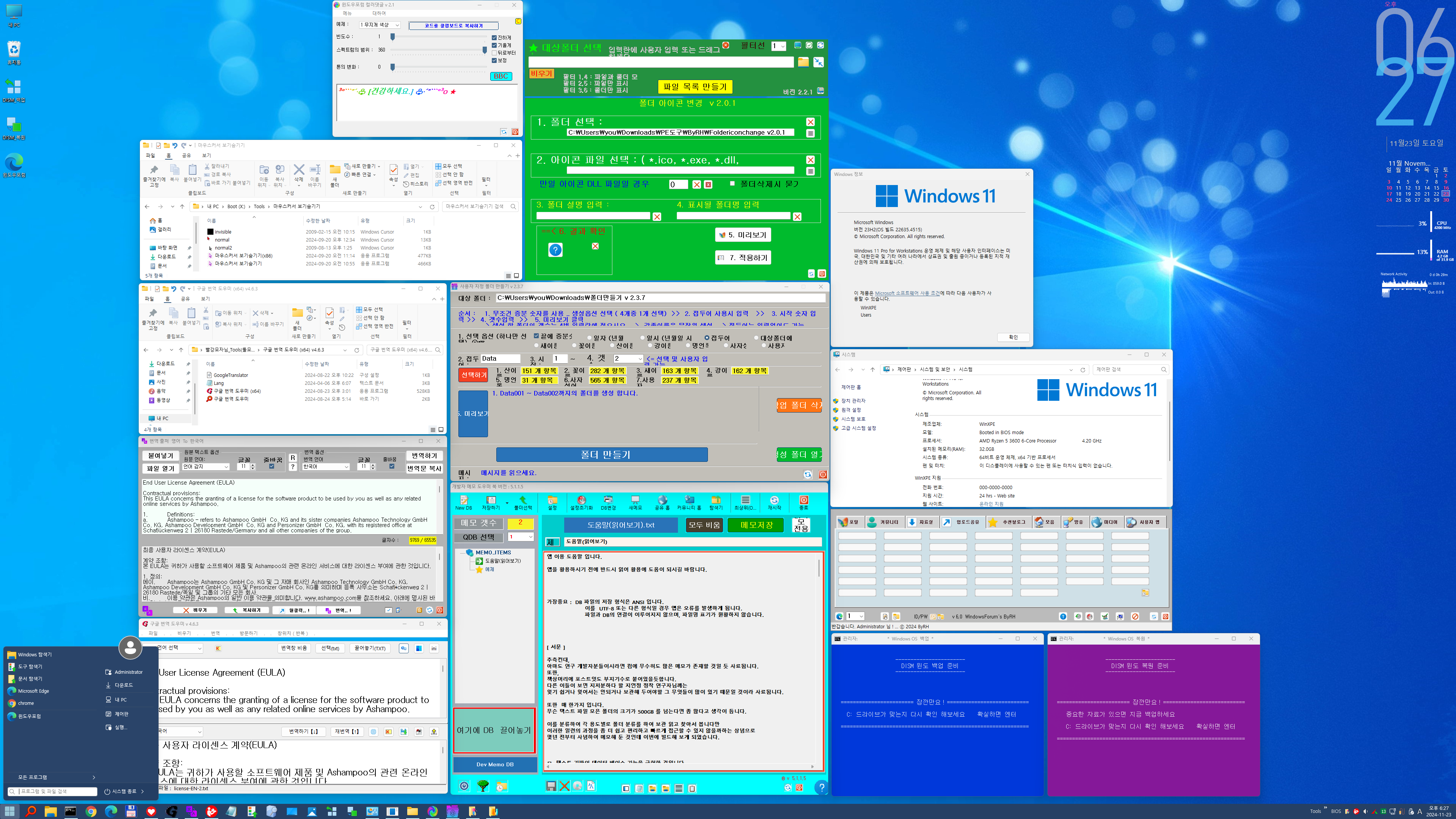Click yellow upload arrow icon in translate helper
Screen dimensions: 1456x819
[434, 731]
